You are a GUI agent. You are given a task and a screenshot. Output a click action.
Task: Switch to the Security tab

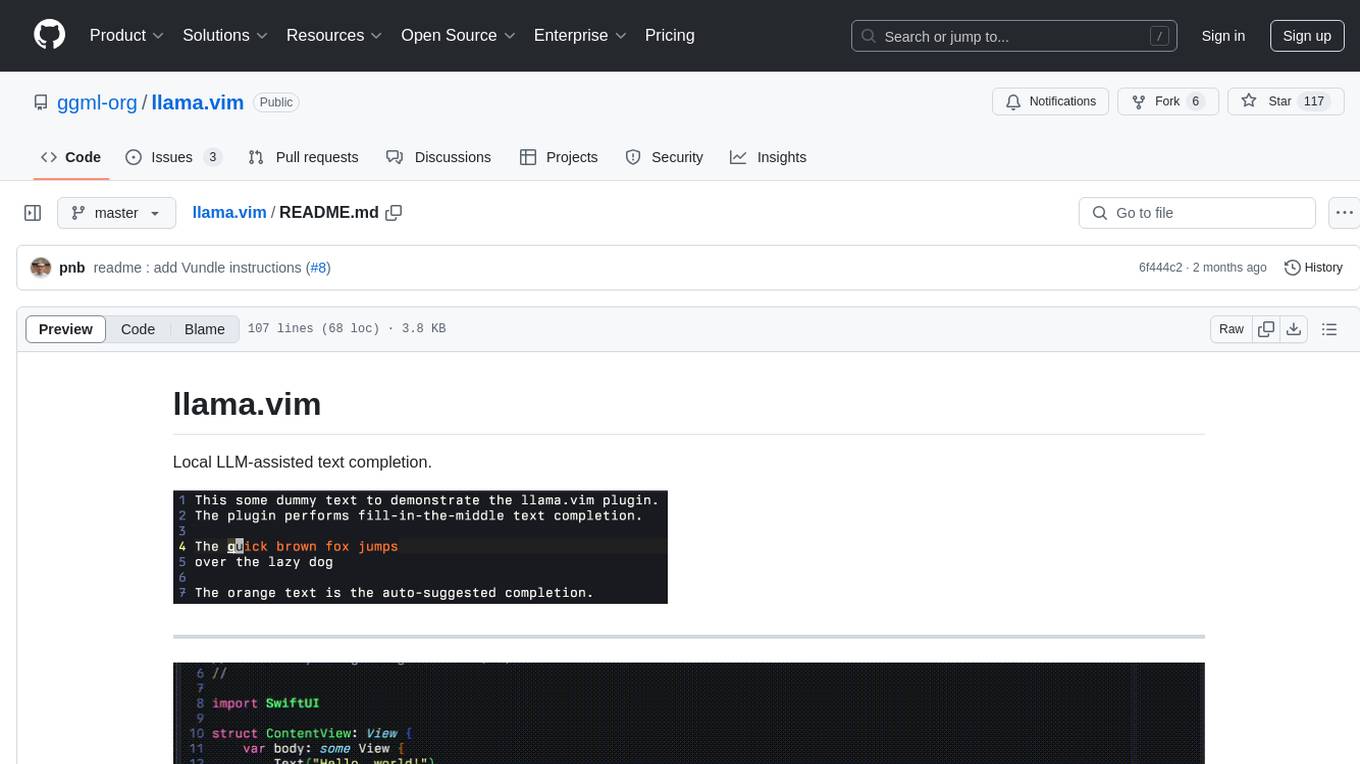[x=664, y=157]
